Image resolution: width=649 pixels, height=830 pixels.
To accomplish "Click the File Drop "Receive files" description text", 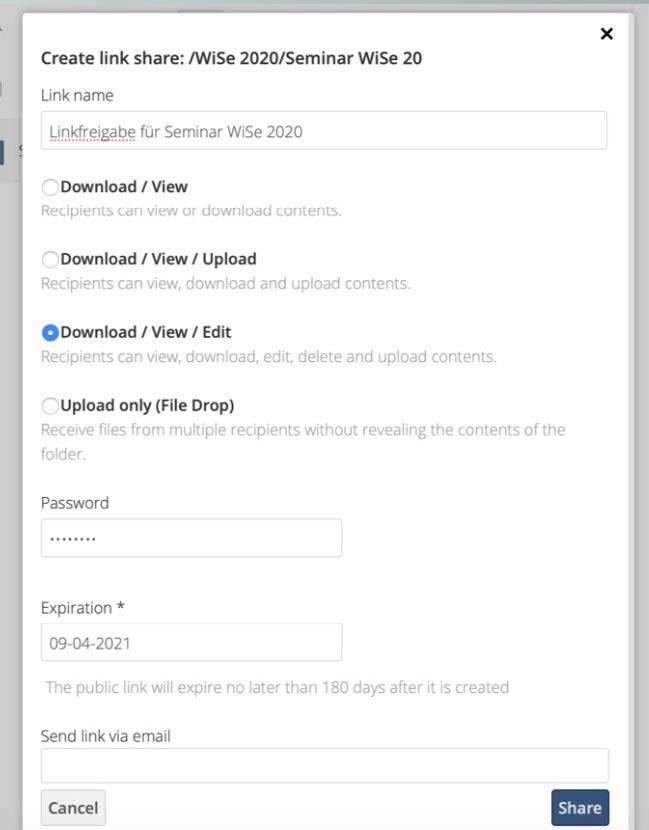I will click(x=302, y=430).
